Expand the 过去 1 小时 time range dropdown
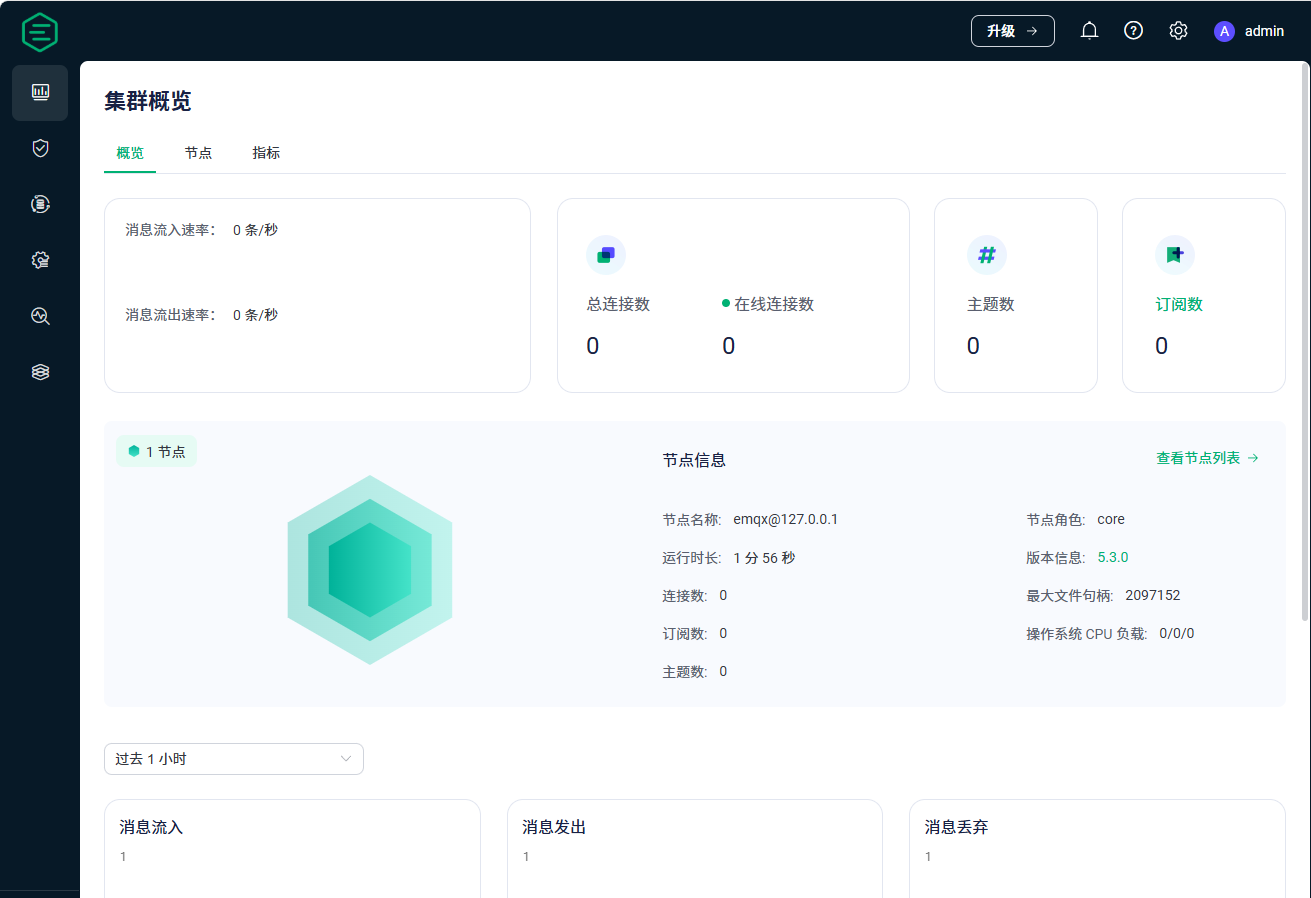The image size is (1311, 898). click(x=234, y=759)
